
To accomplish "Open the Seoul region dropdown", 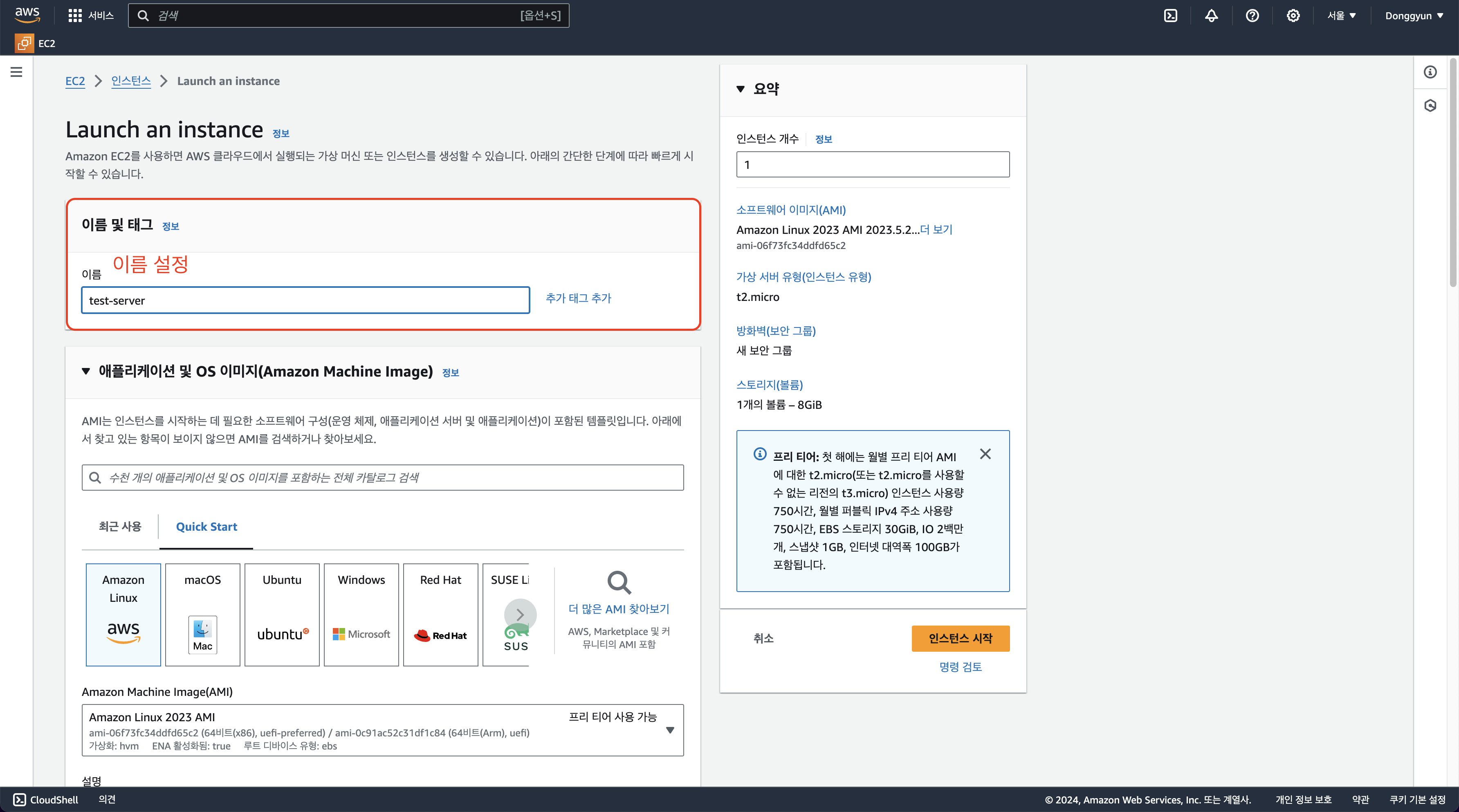I will 1341,15.
